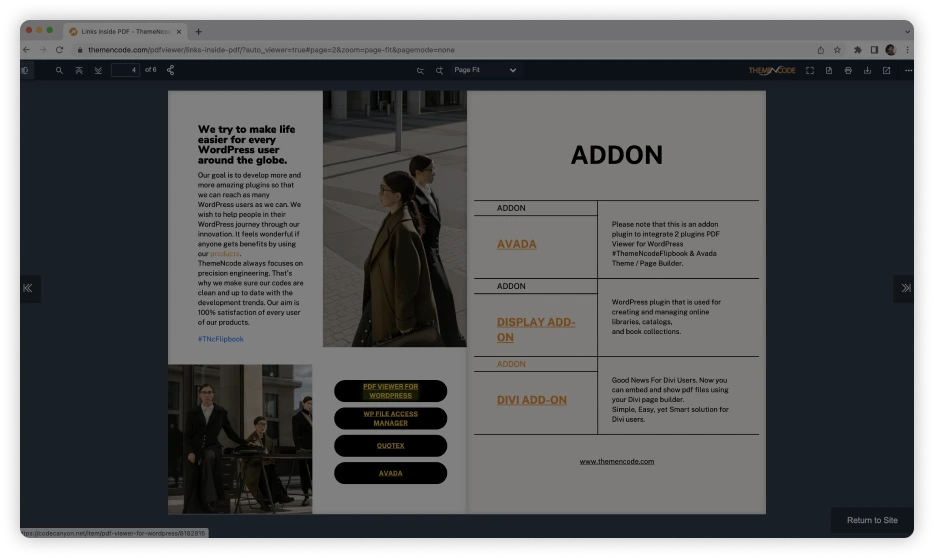Enter fullscreen presentation mode
This screenshot has width=934, height=558.
point(810,70)
